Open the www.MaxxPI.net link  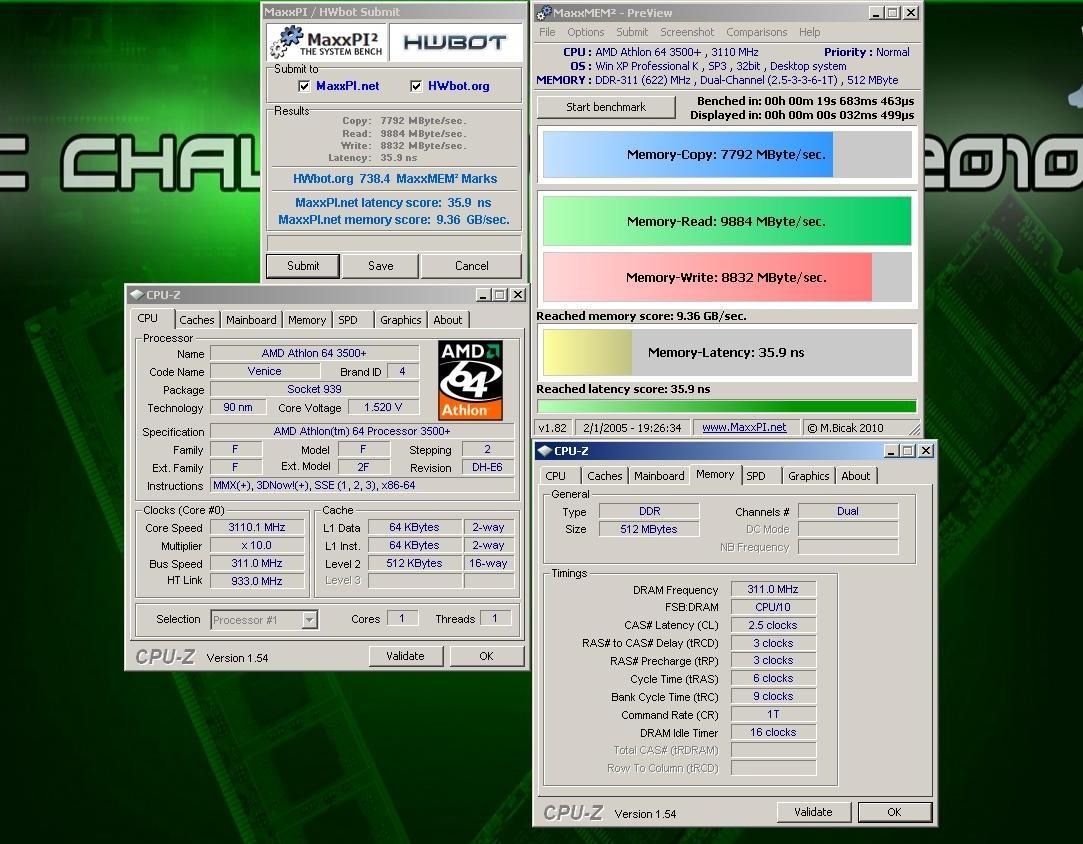(x=744, y=428)
